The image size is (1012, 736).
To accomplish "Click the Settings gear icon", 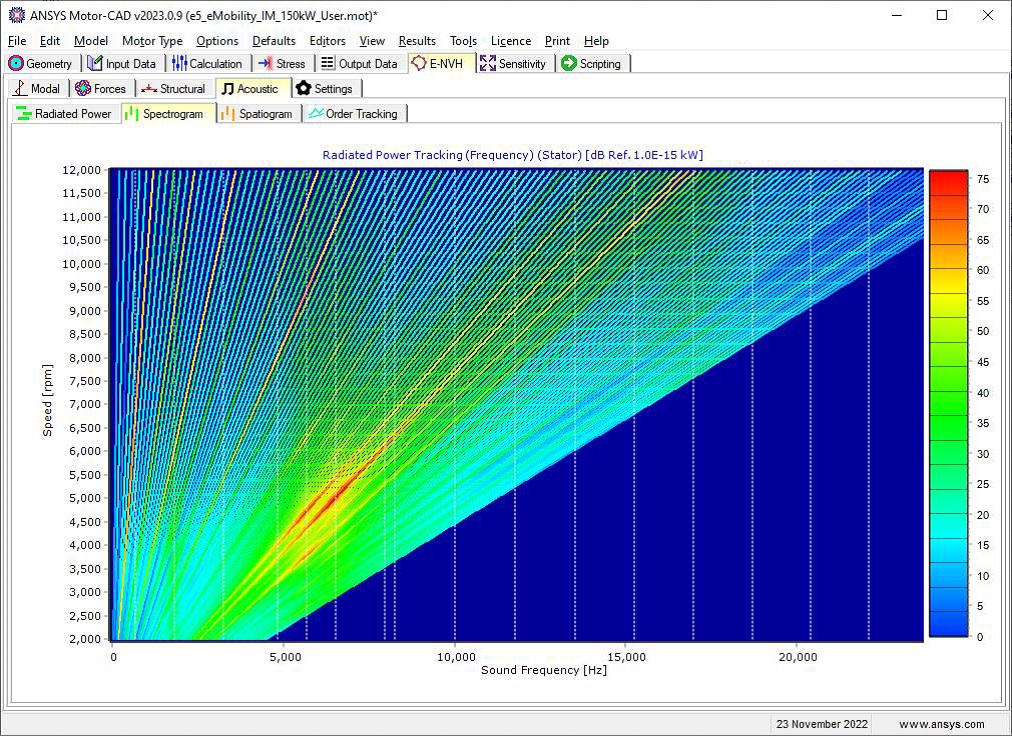I will point(304,88).
